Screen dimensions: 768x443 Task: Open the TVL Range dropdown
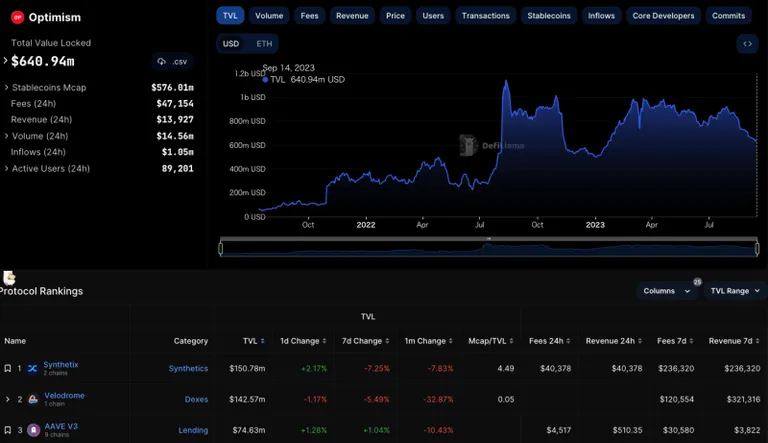coord(735,291)
